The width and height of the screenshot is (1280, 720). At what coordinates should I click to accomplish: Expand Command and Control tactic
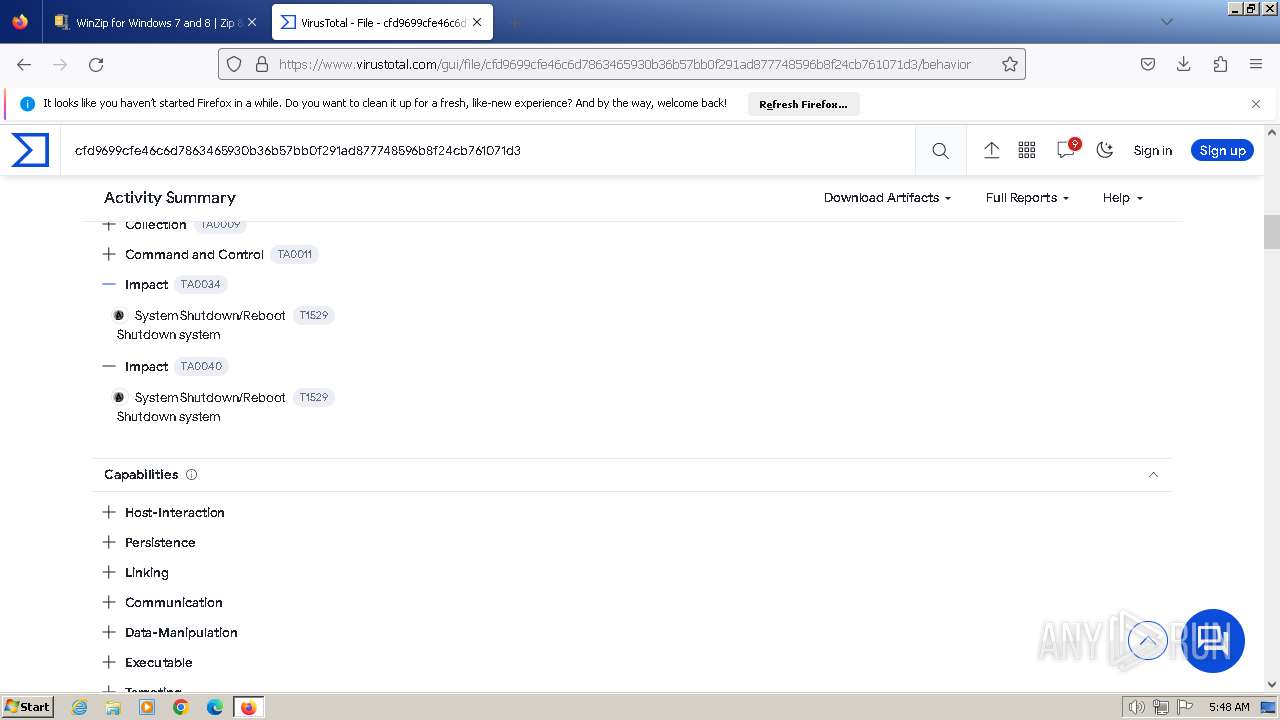coord(110,254)
